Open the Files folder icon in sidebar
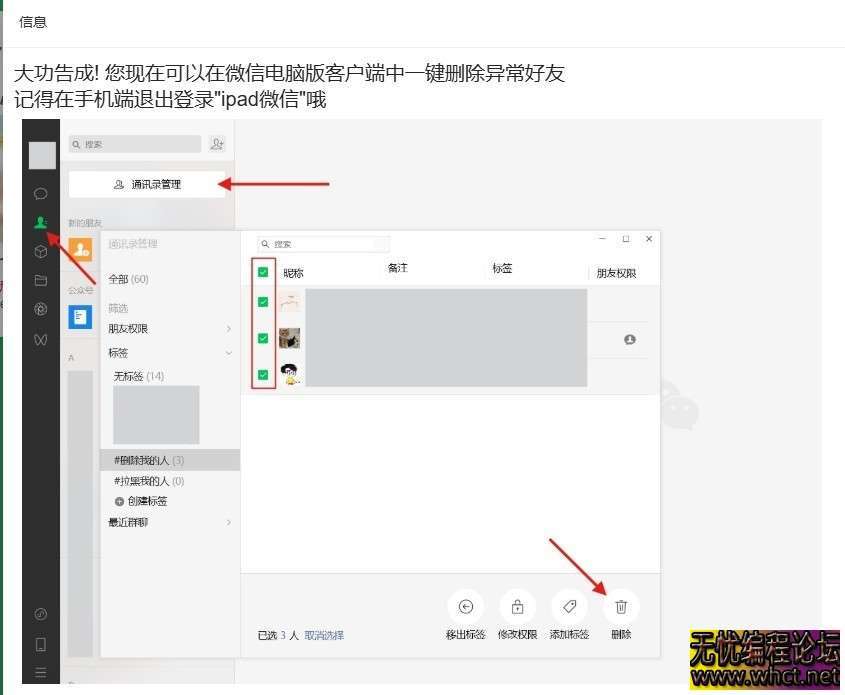The height and width of the screenshot is (695, 845). point(41,281)
